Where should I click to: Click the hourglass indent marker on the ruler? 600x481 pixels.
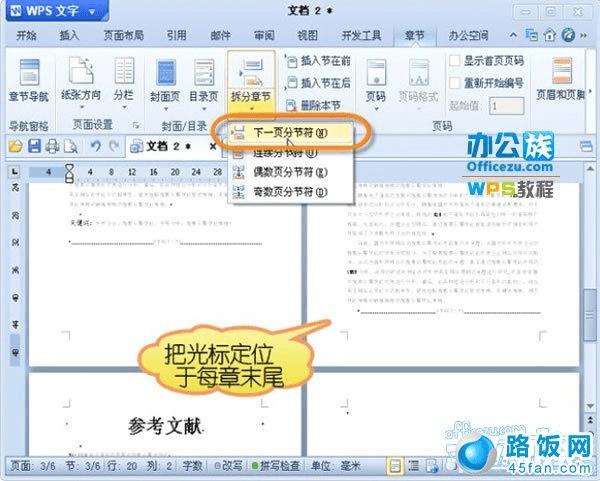point(69,173)
